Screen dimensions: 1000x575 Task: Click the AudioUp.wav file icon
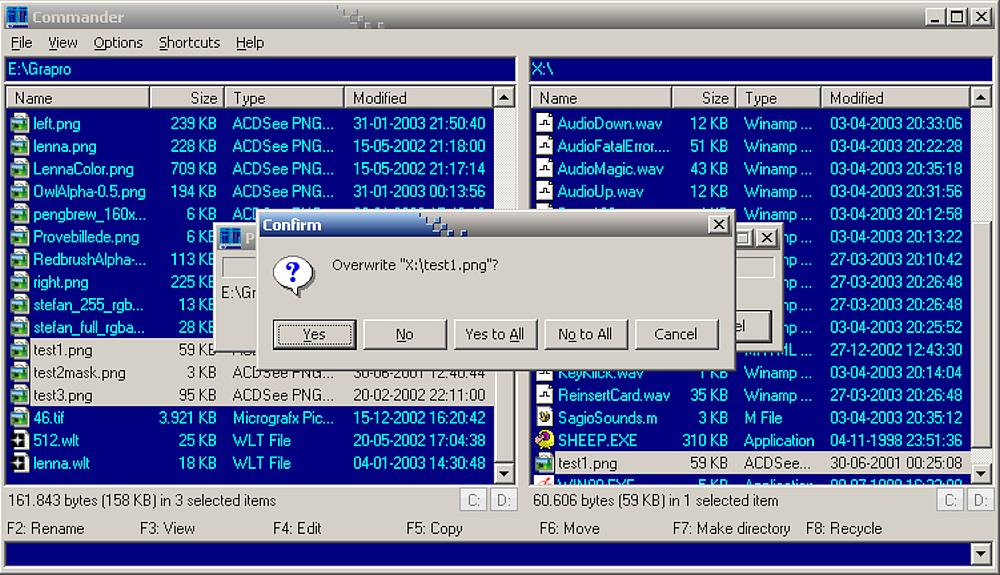click(544, 191)
